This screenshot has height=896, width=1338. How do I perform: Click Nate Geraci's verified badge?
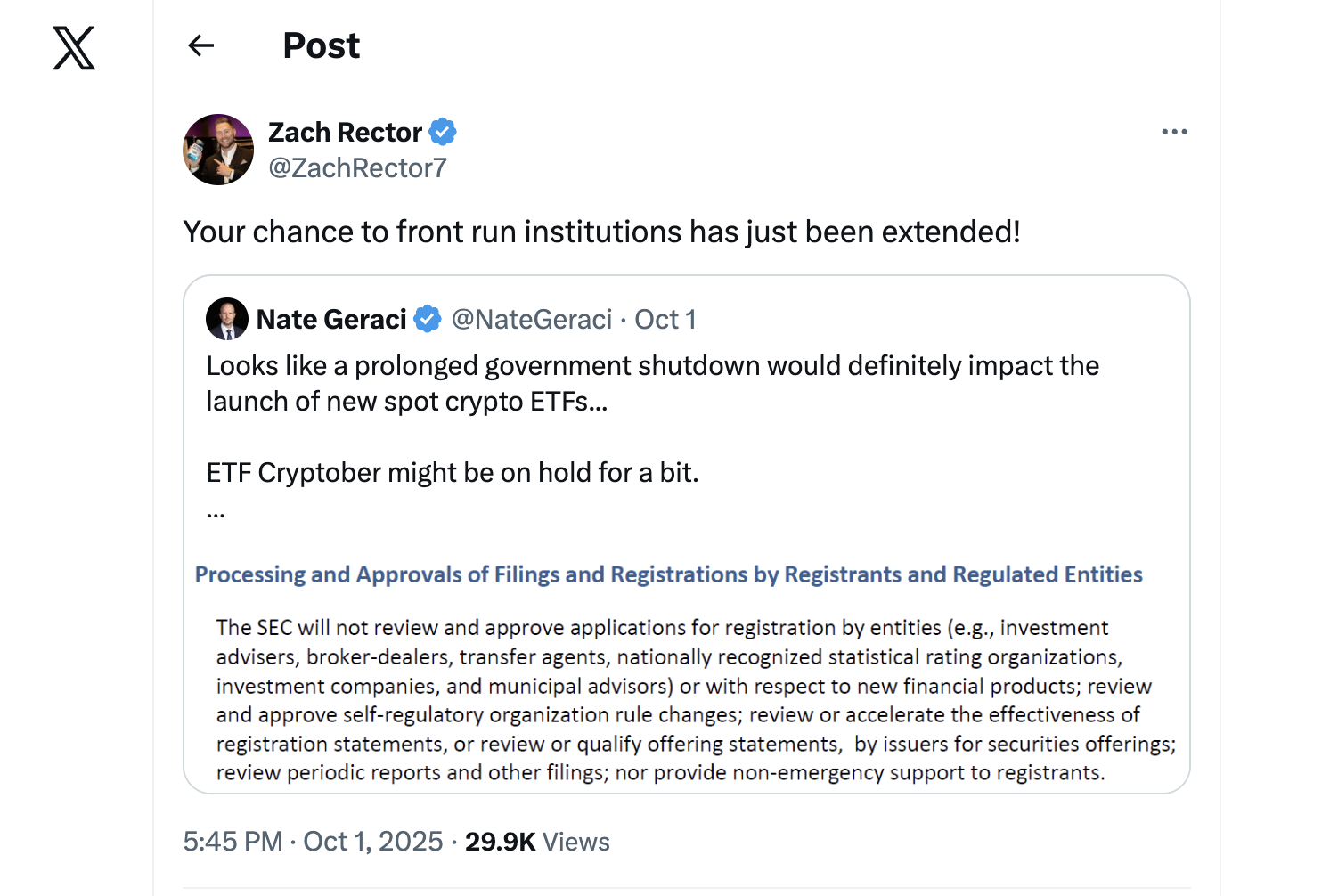click(428, 319)
